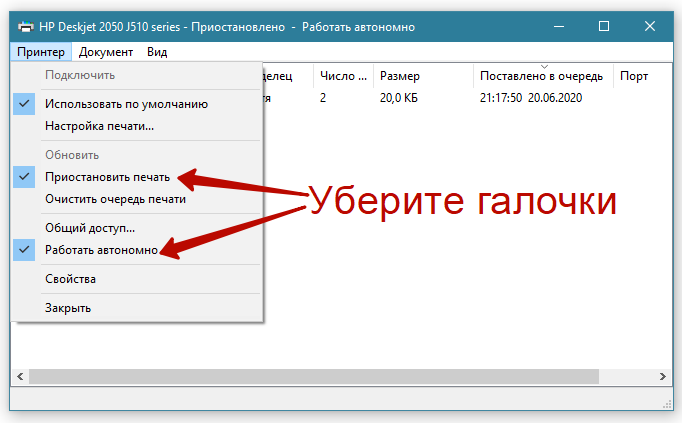Click the window resize grip corner

(x=667, y=404)
